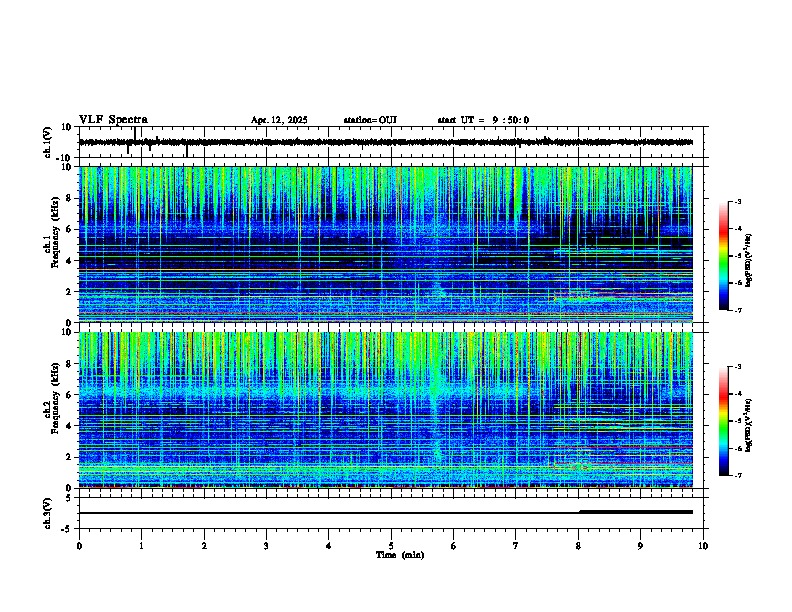
Task: Click time axis tick label "5"
Action: (x=391, y=546)
